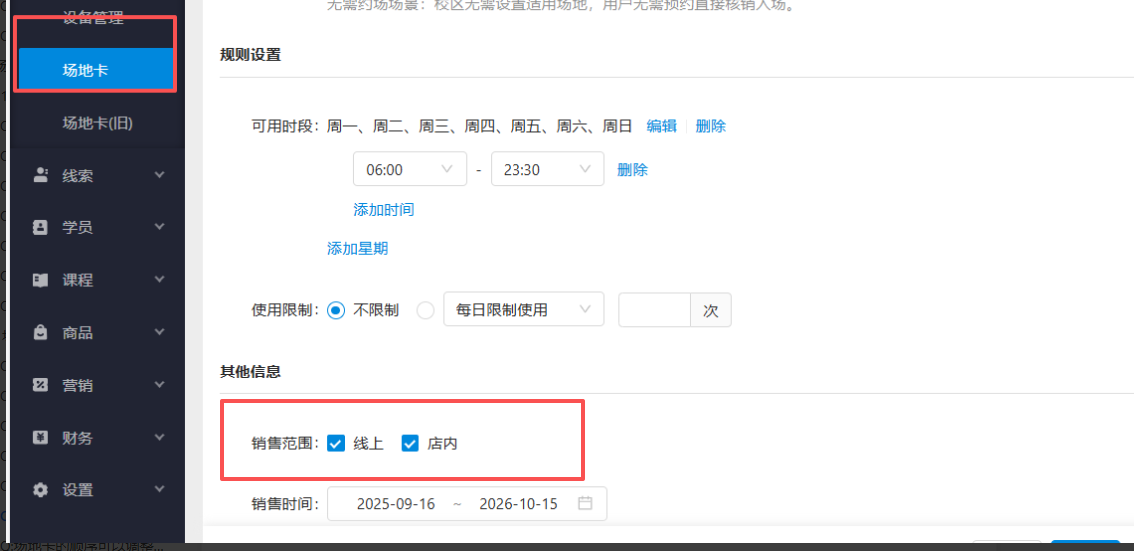Screen dimensions: 1134x551
Task: Expand the 财务 menu chevron
Action: click(x=159, y=437)
